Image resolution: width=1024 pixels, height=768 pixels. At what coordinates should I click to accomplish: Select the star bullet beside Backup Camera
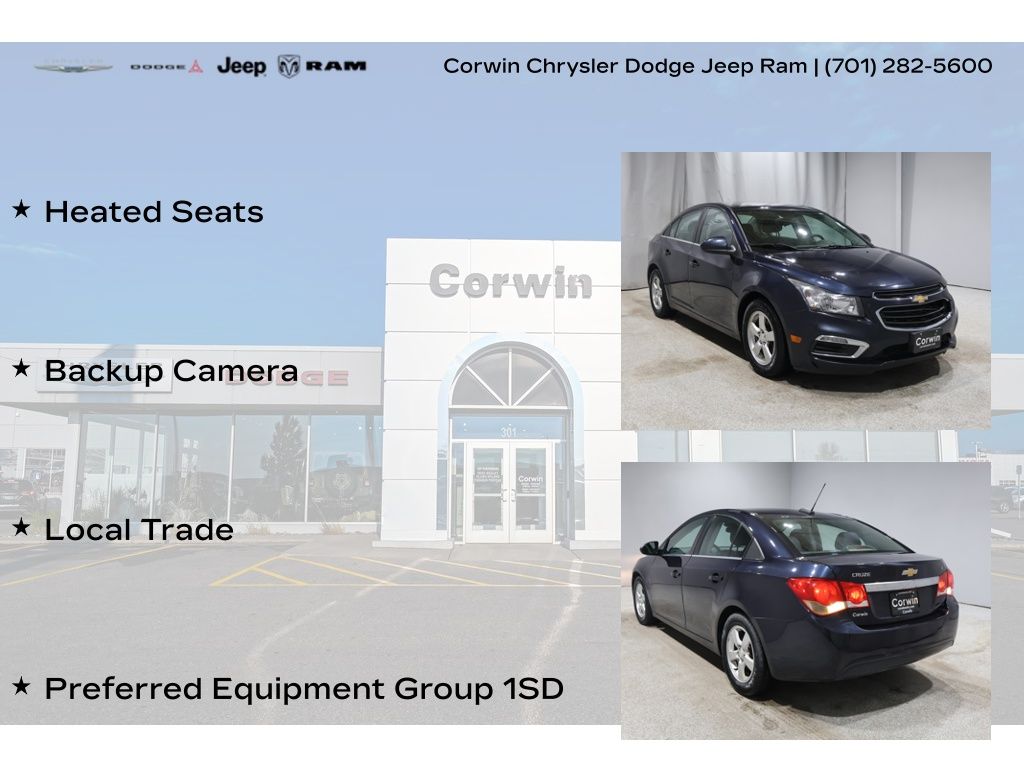(21, 369)
